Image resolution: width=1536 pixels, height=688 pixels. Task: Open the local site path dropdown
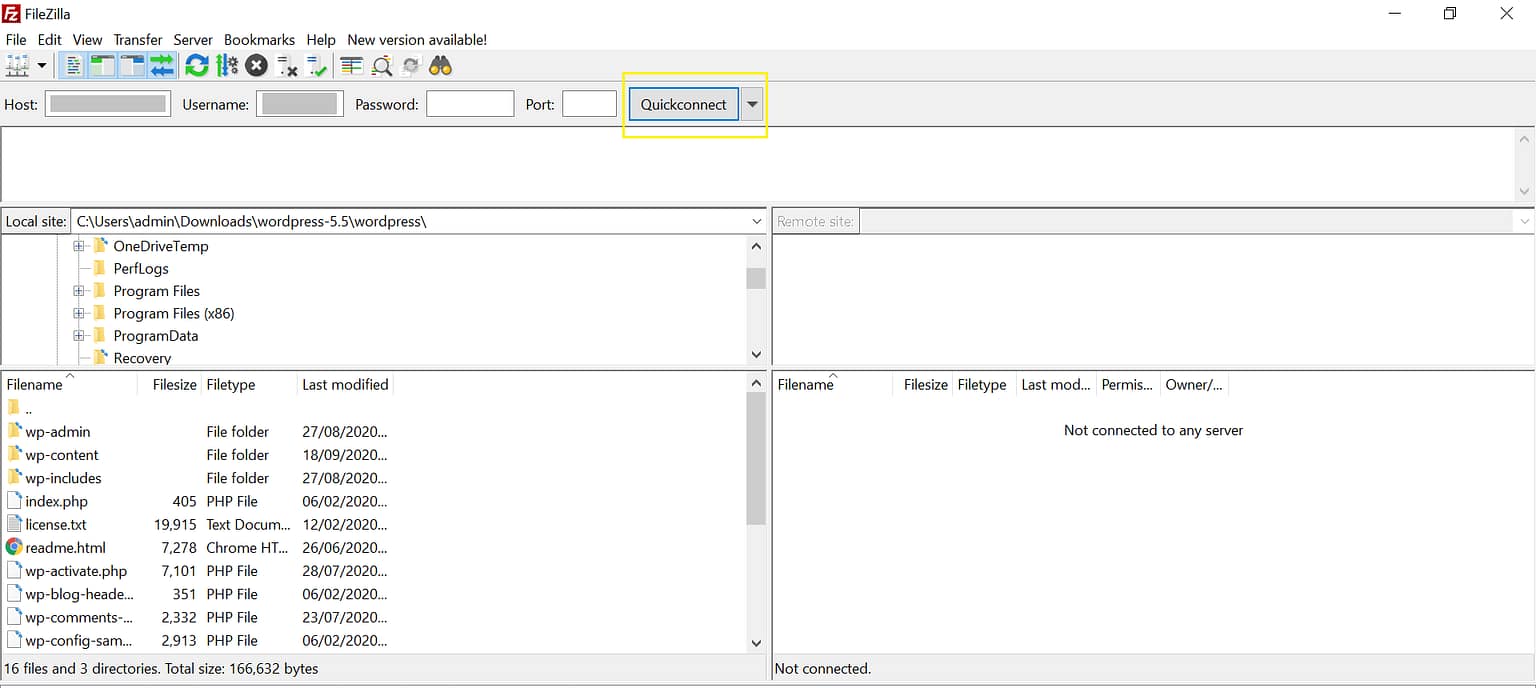click(757, 220)
